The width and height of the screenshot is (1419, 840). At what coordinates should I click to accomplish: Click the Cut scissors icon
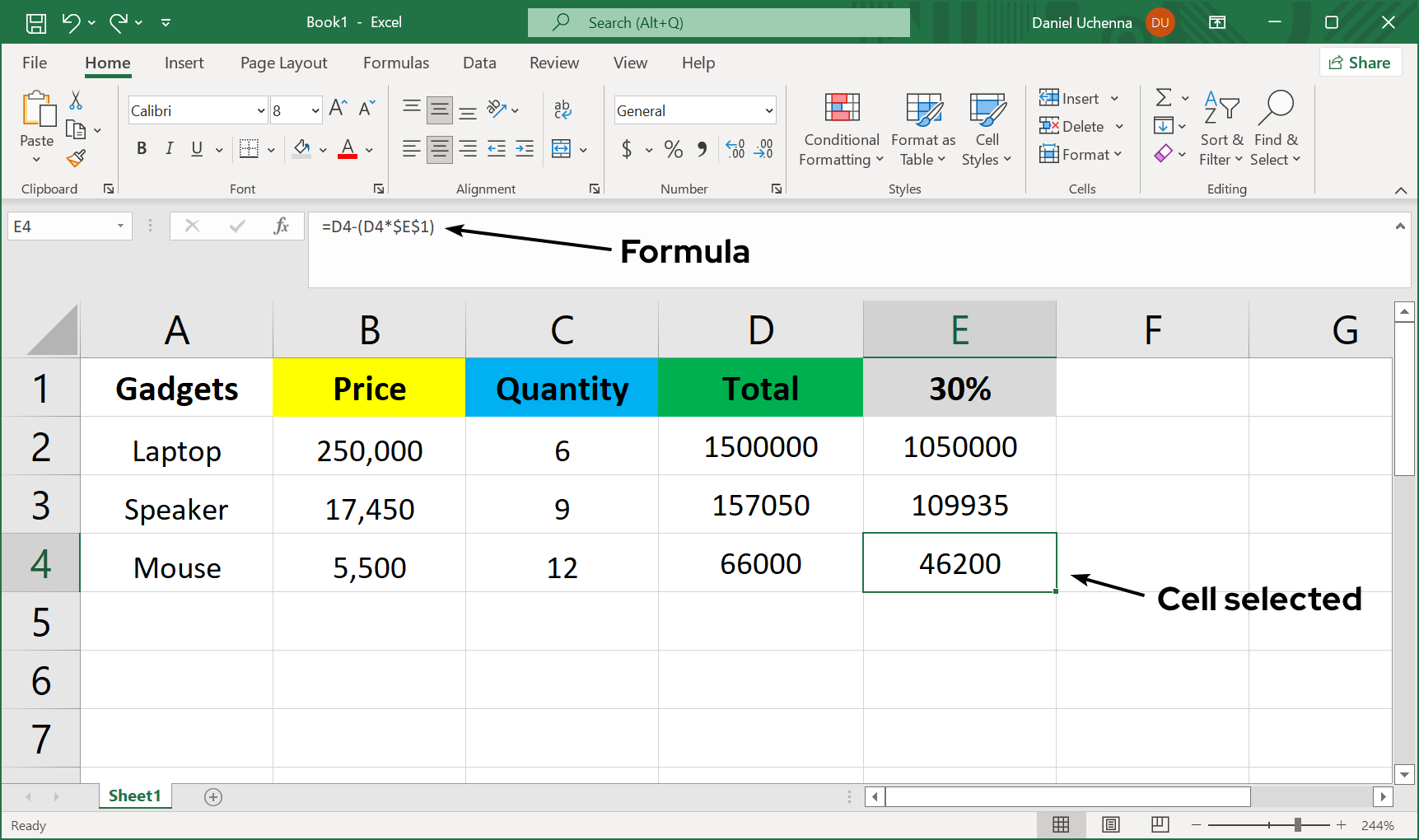[x=76, y=100]
